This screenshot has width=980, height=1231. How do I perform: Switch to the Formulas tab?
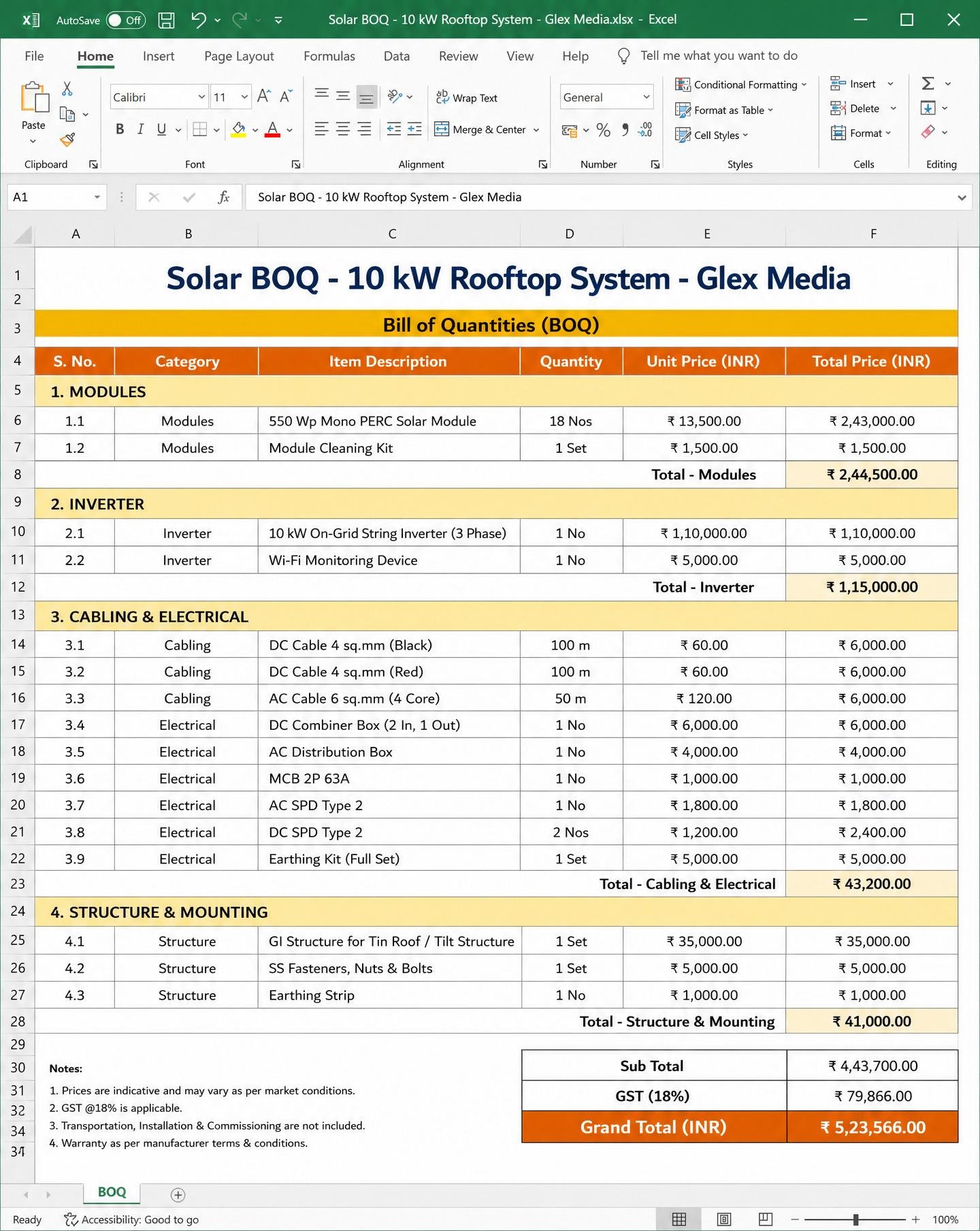click(x=329, y=56)
